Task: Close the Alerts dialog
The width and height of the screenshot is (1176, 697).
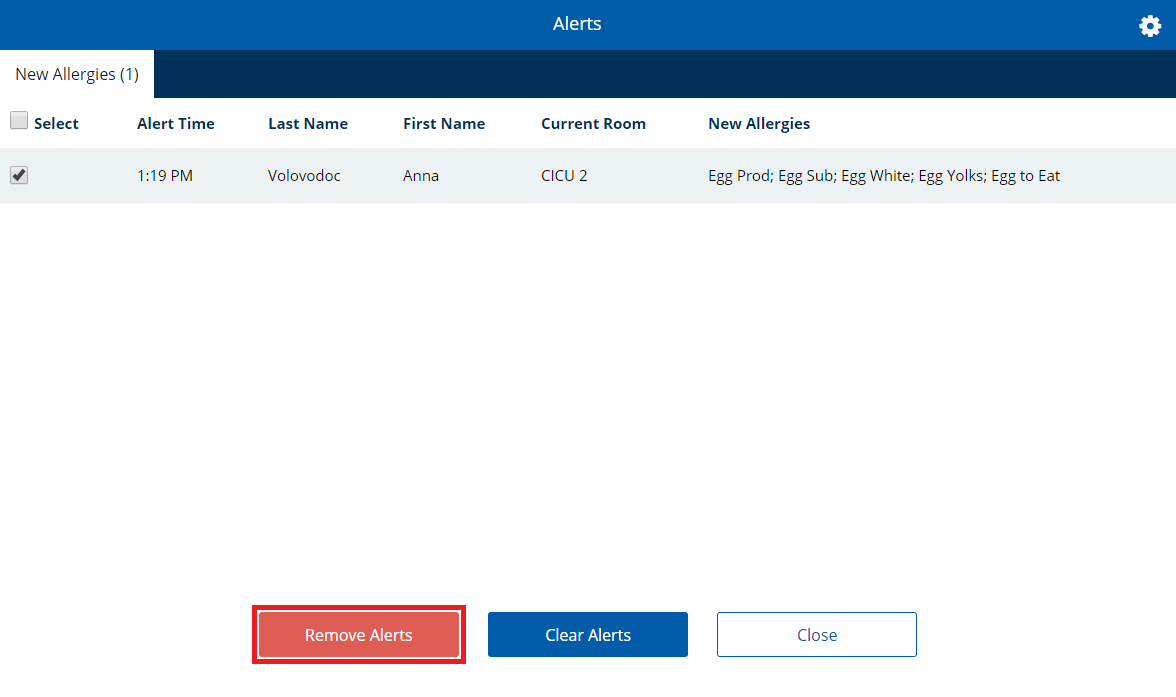Action: coord(816,634)
